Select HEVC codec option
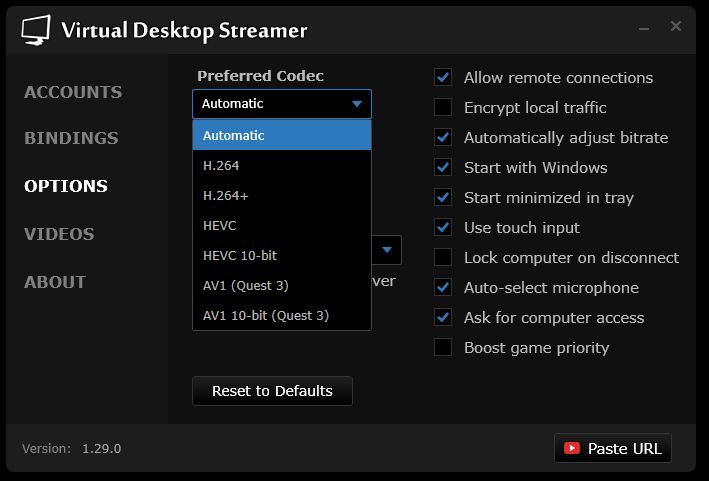 (282, 225)
